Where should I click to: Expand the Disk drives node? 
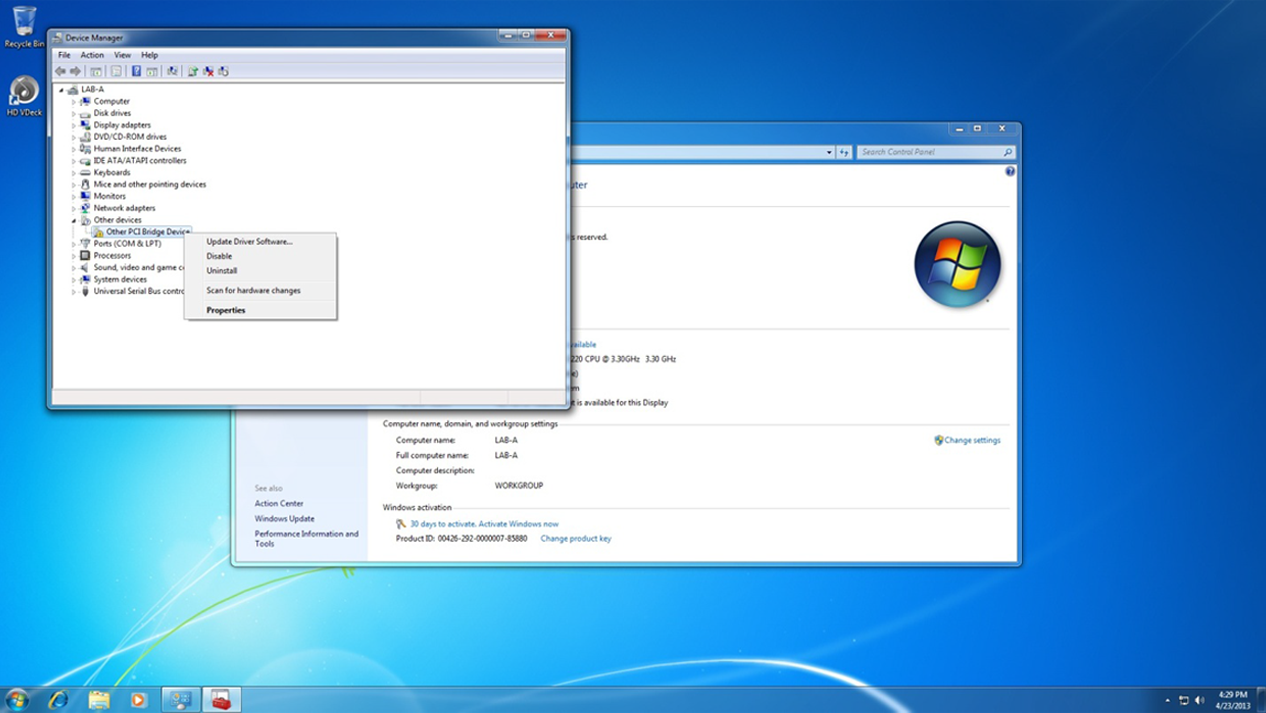tap(74, 114)
